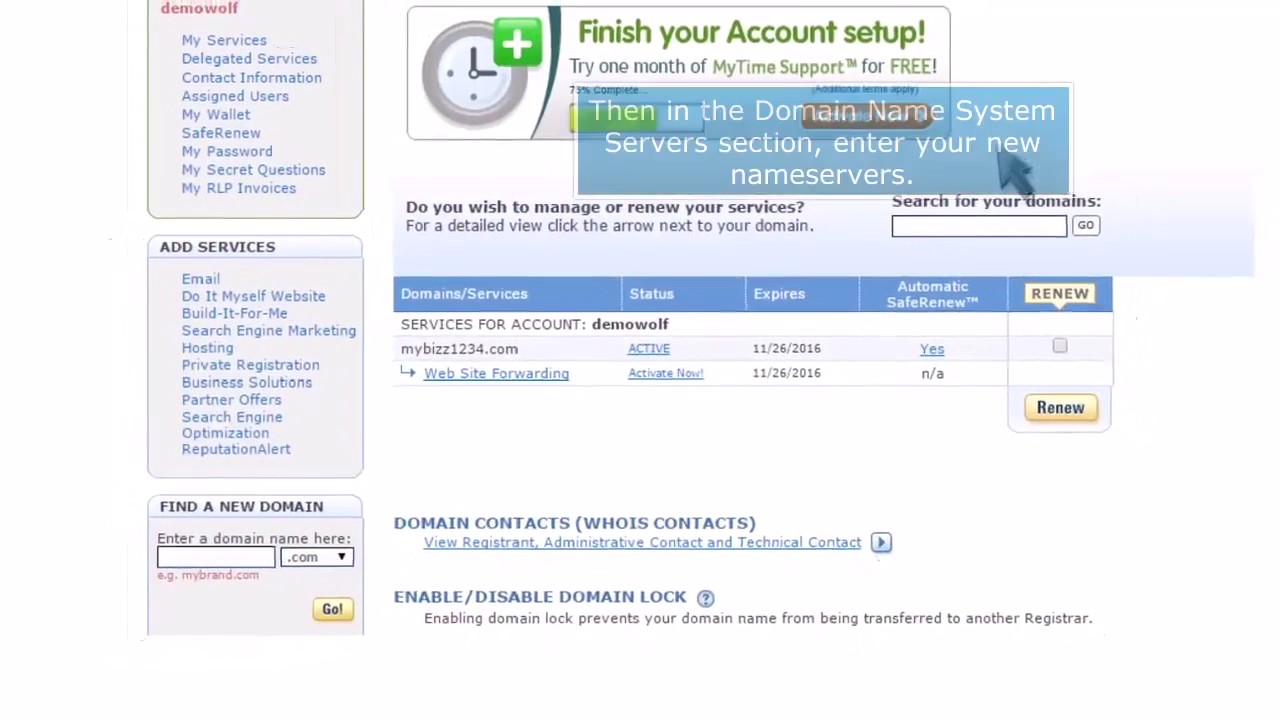
Task: Click the Expires column header
Action: pos(779,294)
